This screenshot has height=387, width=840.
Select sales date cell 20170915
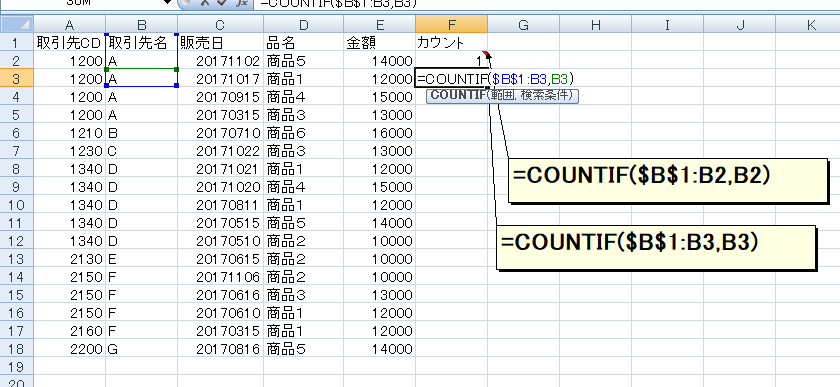point(220,97)
